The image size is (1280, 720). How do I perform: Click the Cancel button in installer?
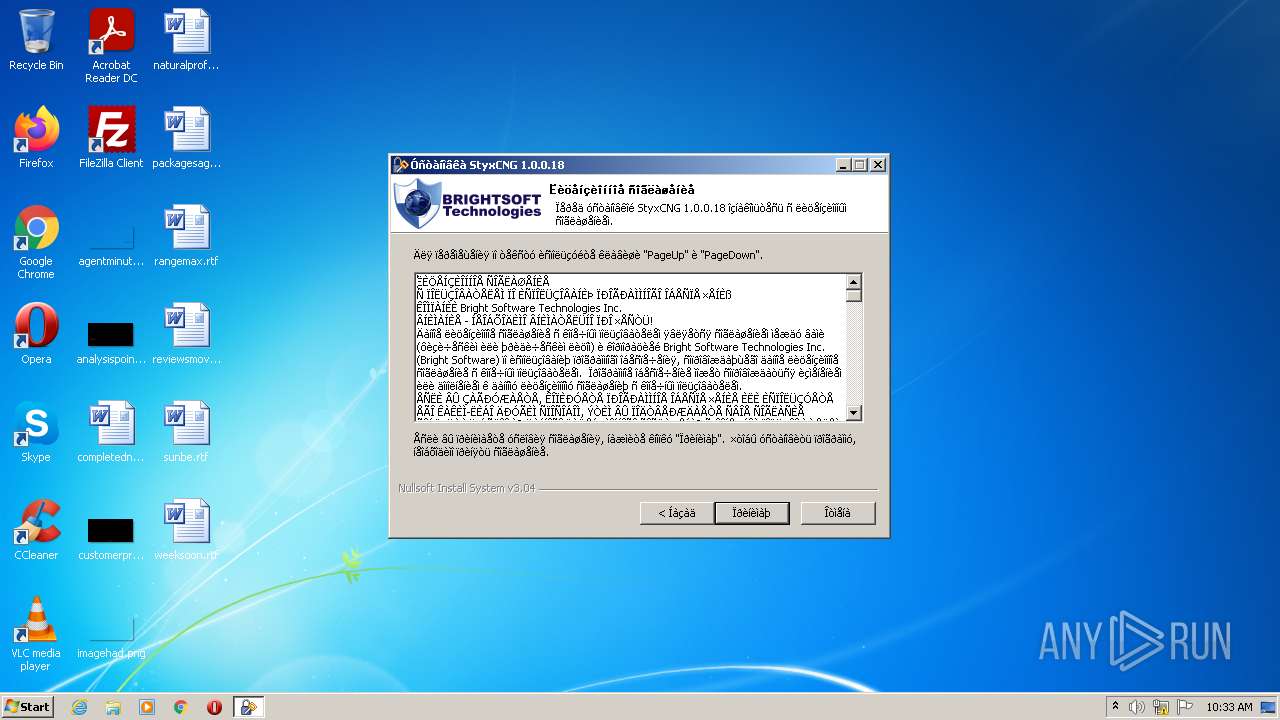[838, 513]
